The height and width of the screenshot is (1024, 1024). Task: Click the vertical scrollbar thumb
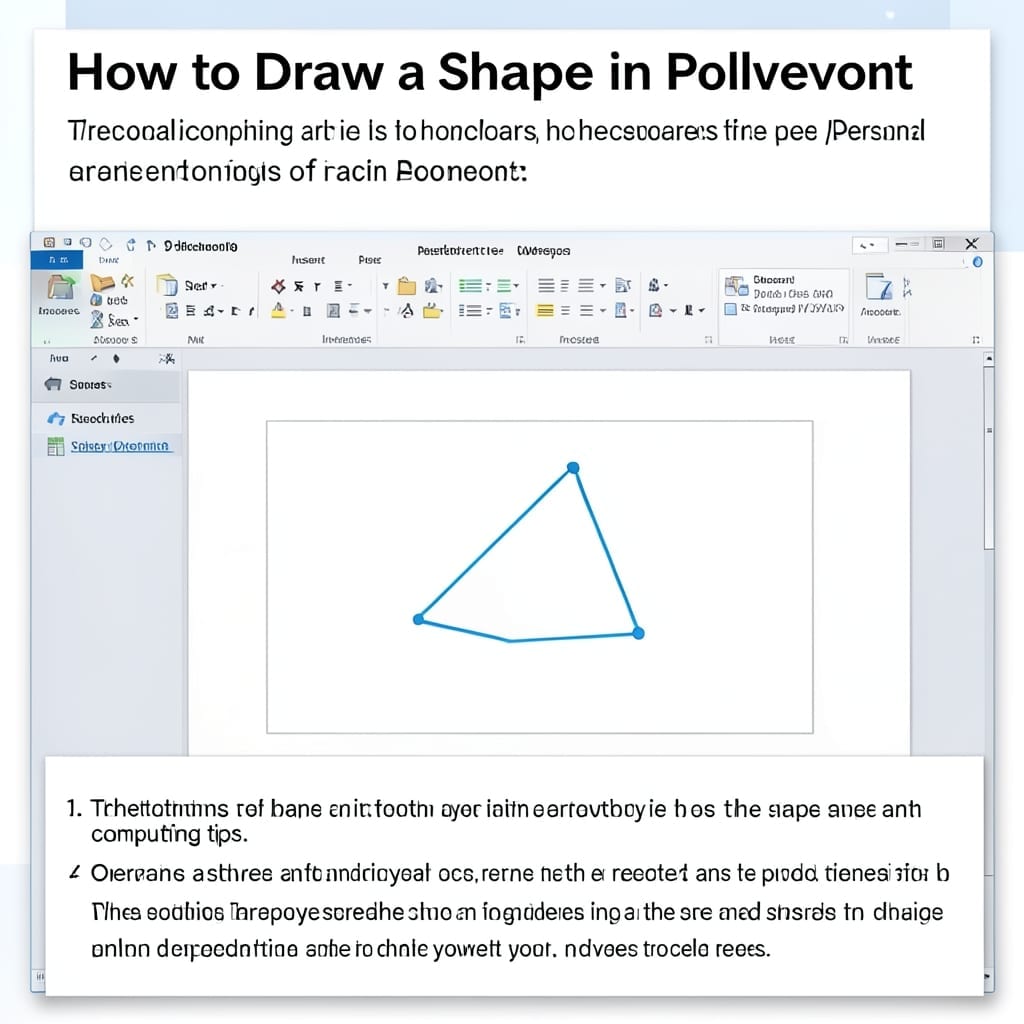pyautogui.click(x=989, y=457)
